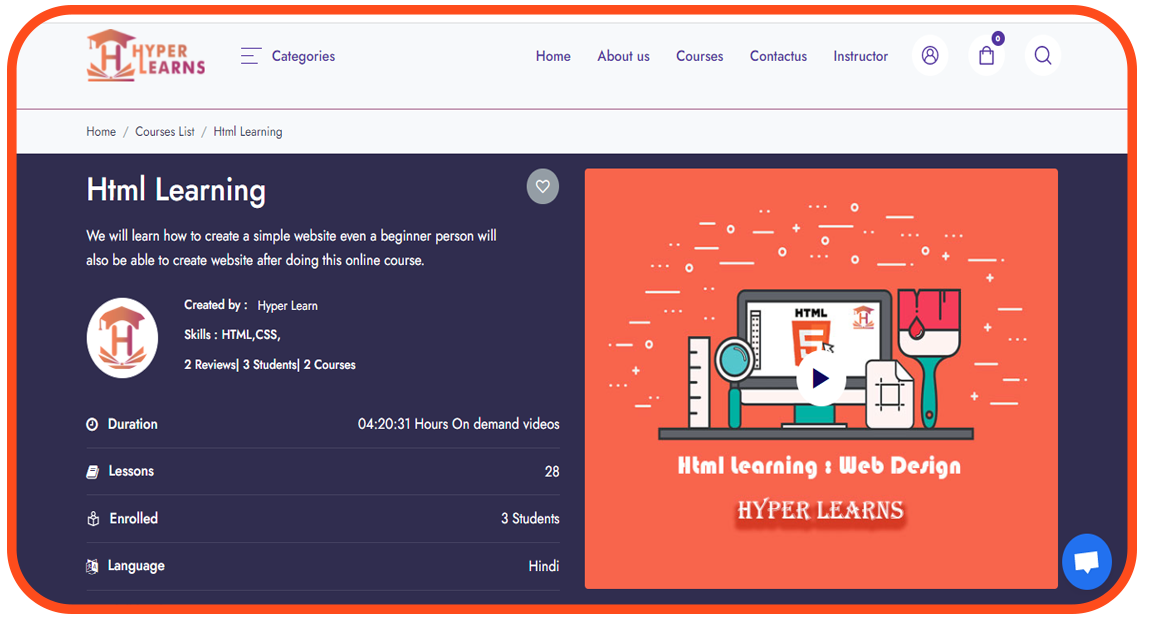Click the Language translate icon

92,567
